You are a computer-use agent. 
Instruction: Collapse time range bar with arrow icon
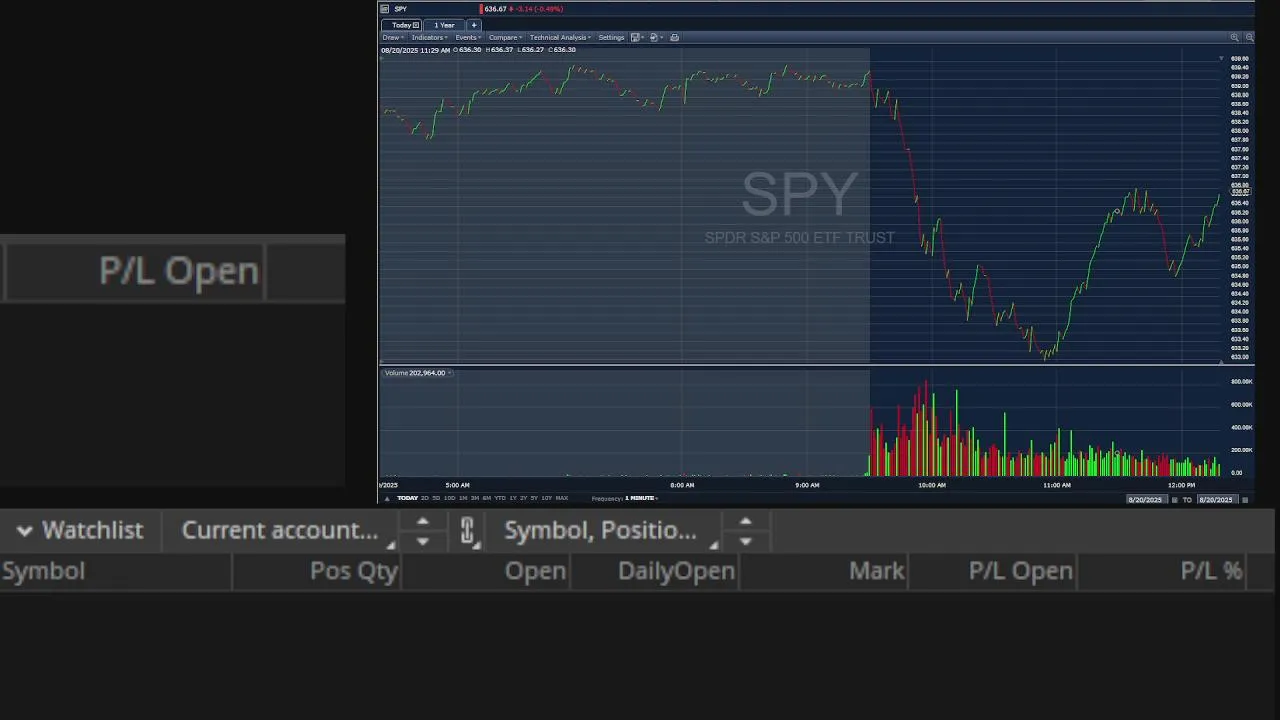pos(387,498)
